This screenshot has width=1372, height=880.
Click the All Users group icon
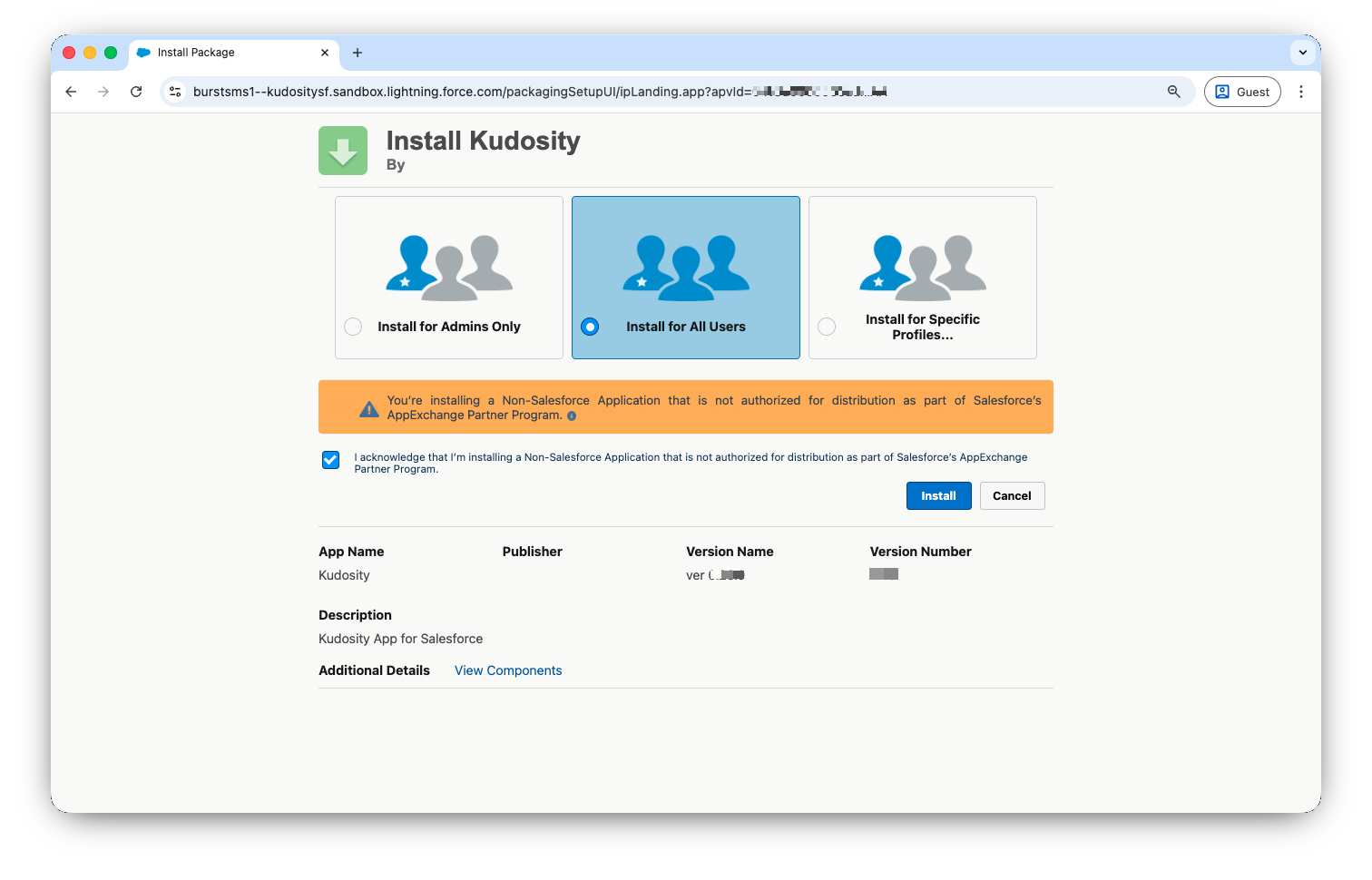pos(686,268)
